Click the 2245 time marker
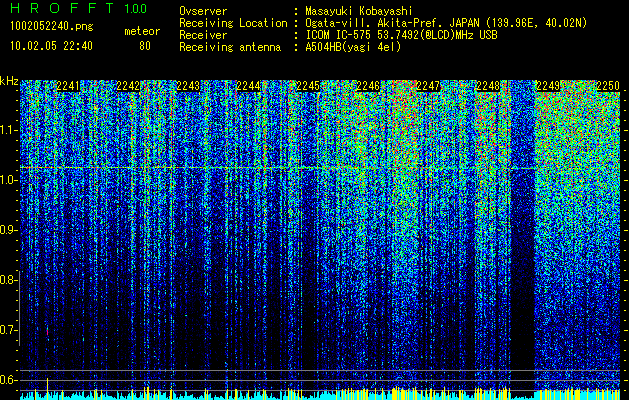This screenshot has width=629, height=400. [308, 86]
